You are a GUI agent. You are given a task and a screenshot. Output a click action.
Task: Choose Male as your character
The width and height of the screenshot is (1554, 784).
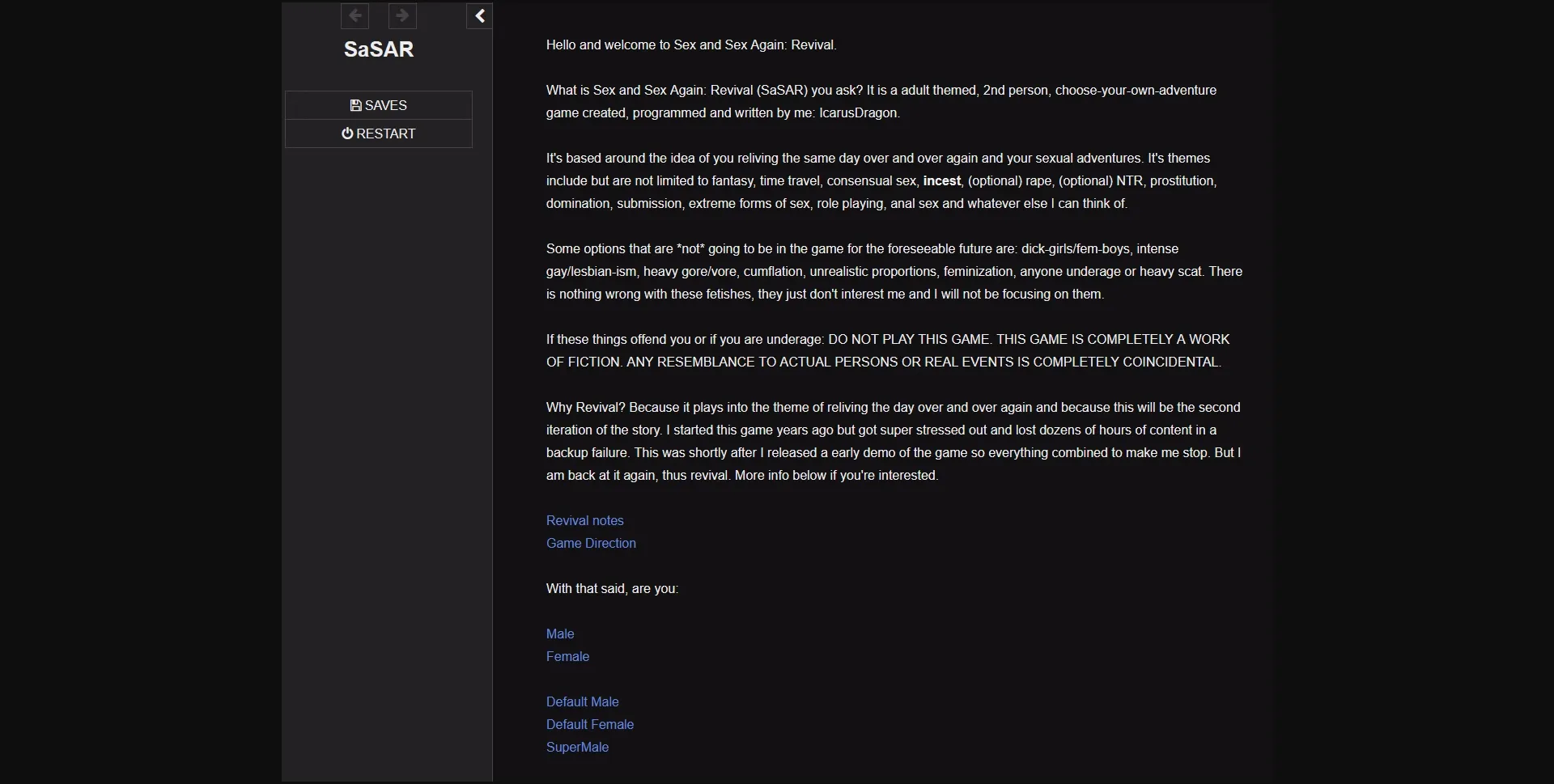click(559, 634)
